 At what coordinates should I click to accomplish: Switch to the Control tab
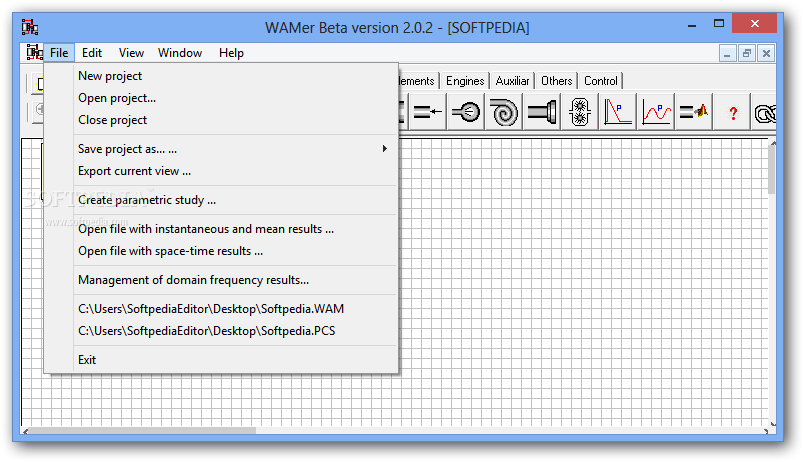pos(601,81)
